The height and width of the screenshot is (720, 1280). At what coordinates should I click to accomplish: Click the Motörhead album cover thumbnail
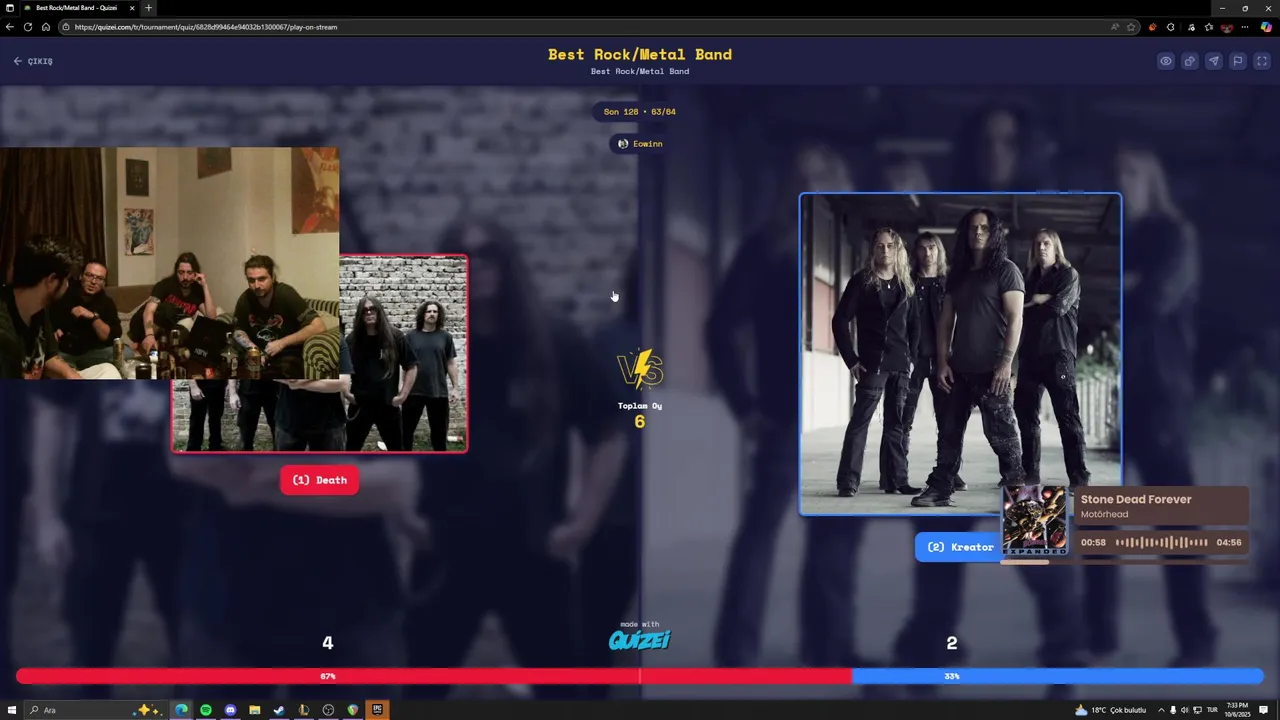click(x=1035, y=520)
